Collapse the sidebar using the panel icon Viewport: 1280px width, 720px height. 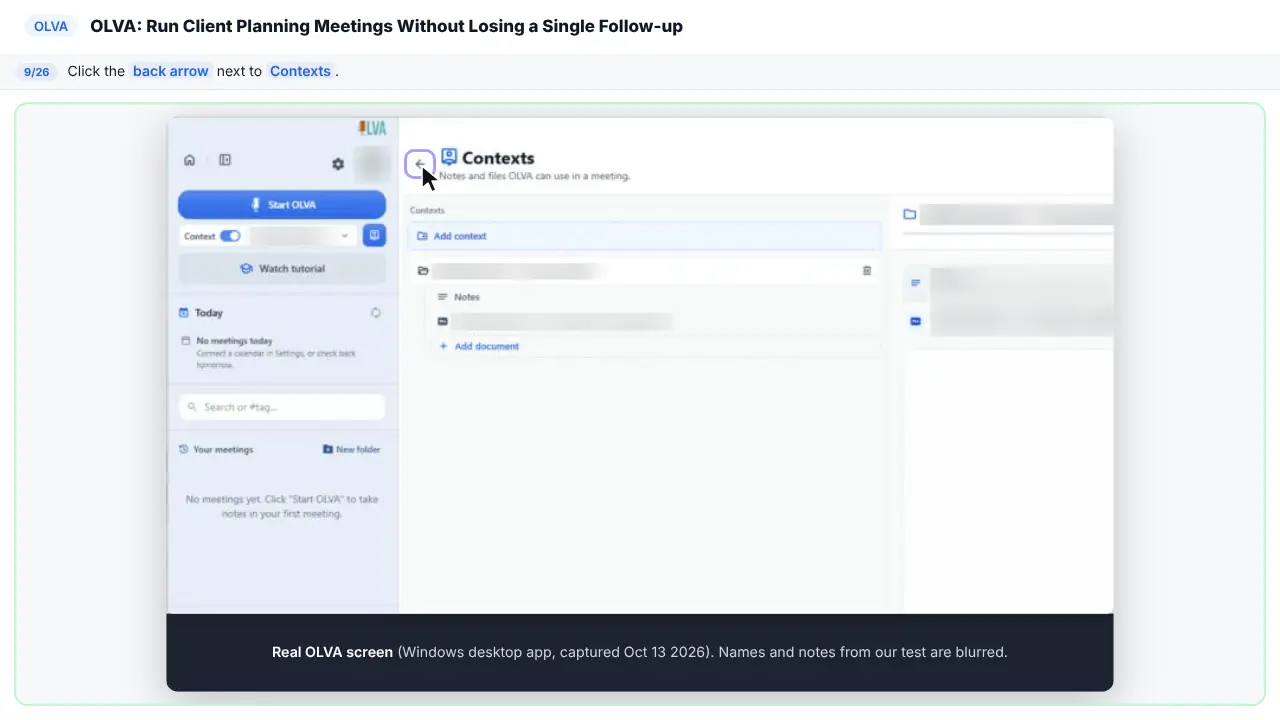point(225,160)
